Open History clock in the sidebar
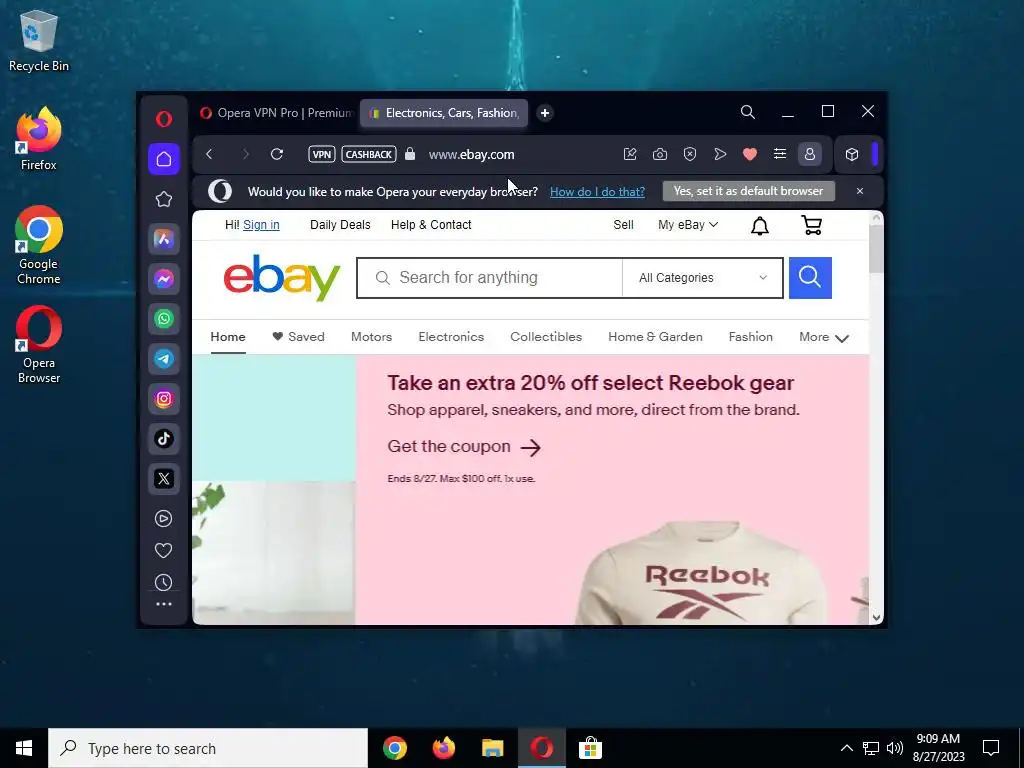The image size is (1024, 768). click(x=163, y=583)
